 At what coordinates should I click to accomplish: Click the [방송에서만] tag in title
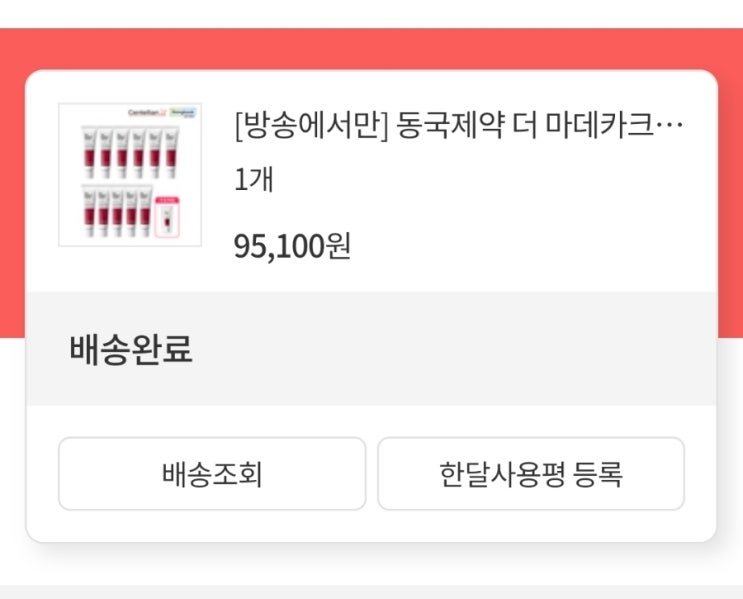(x=309, y=127)
